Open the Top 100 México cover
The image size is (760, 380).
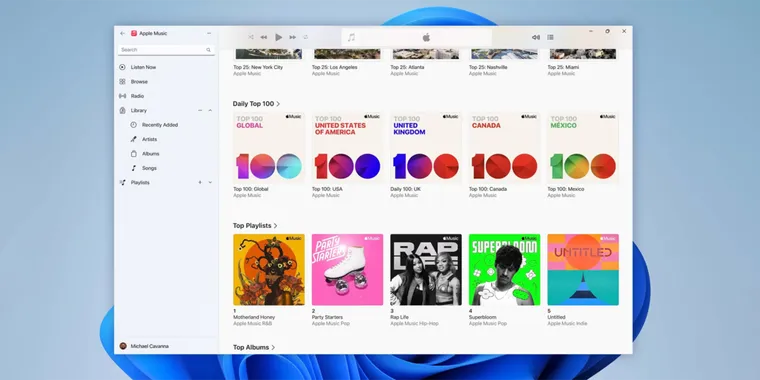click(x=583, y=148)
